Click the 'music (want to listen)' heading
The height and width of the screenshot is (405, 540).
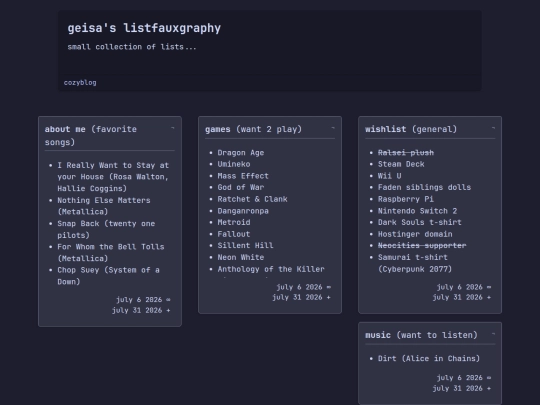[x=421, y=335]
